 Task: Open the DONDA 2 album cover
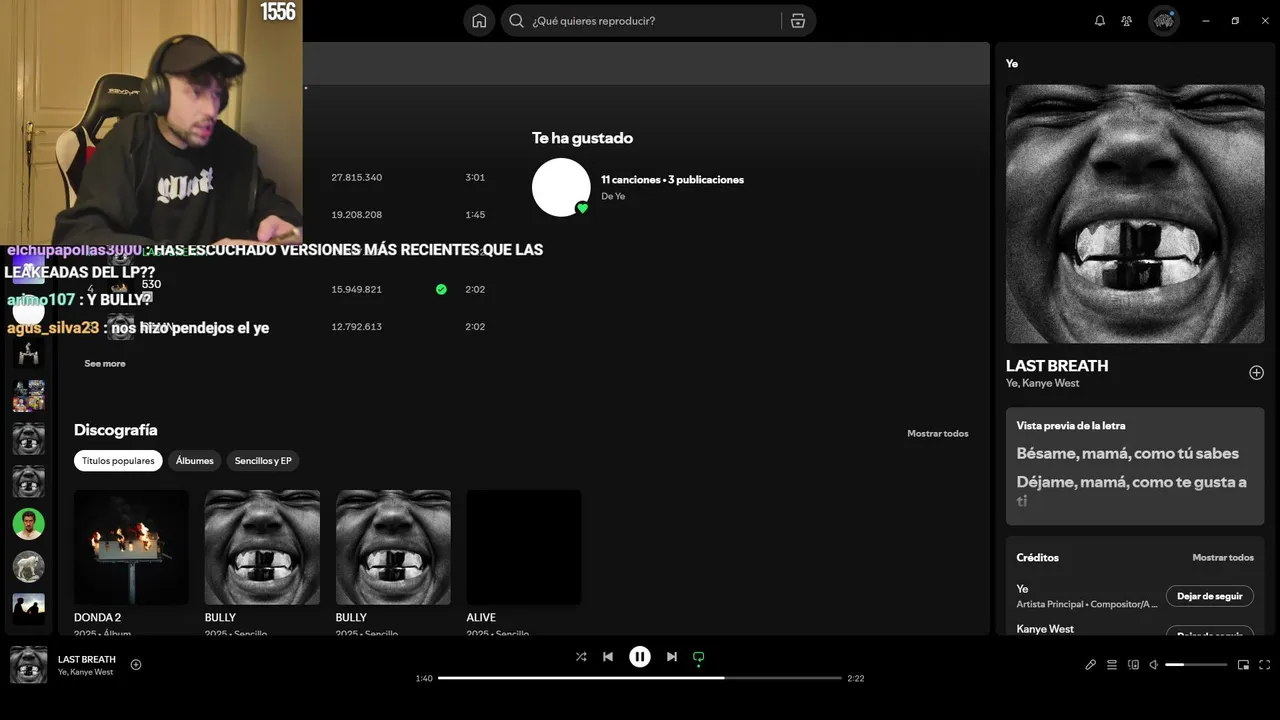pyautogui.click(x=131, y=547)
